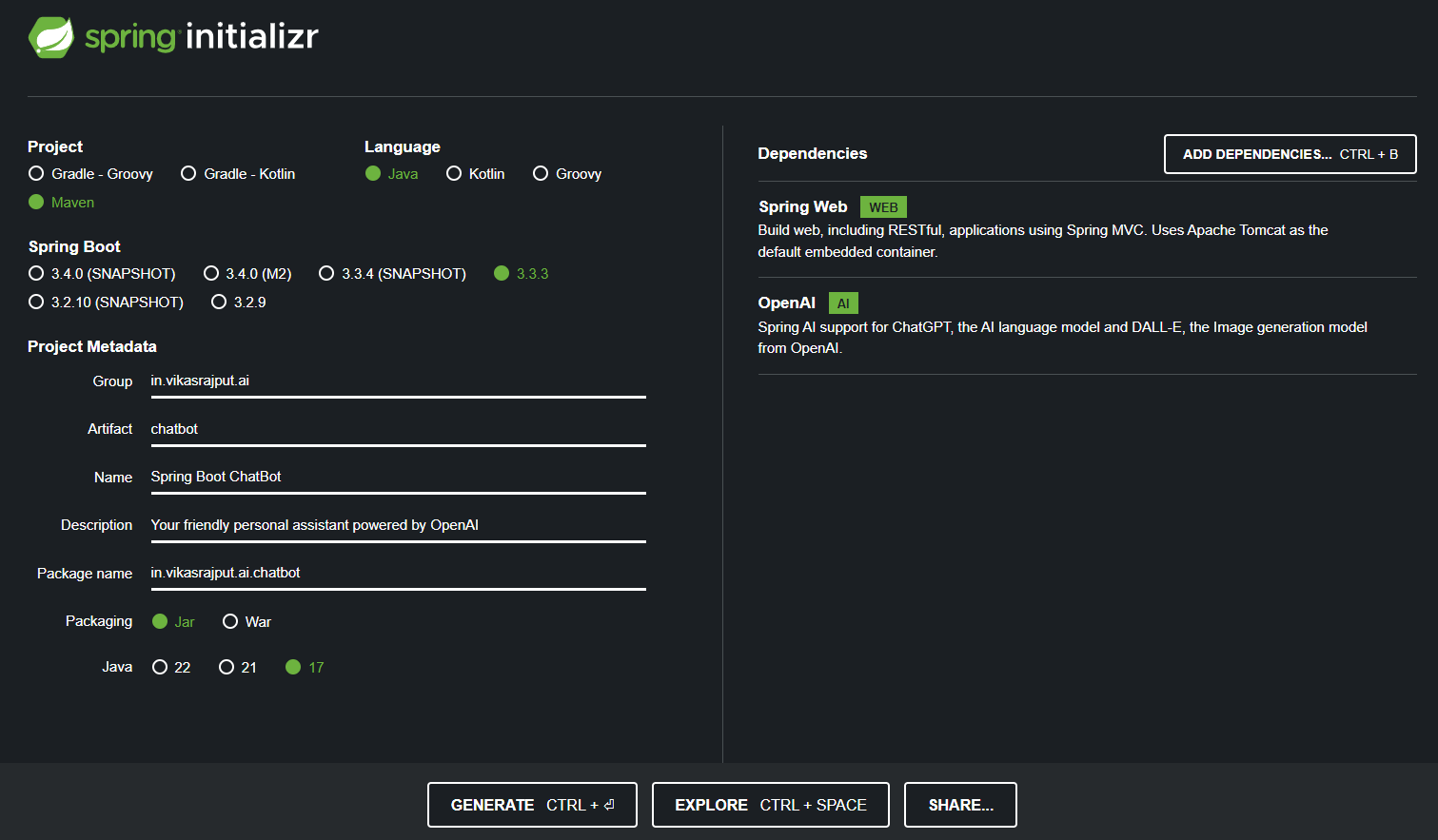Edit the Description input field
The image size is (1438, 840).
click(398, 525)
